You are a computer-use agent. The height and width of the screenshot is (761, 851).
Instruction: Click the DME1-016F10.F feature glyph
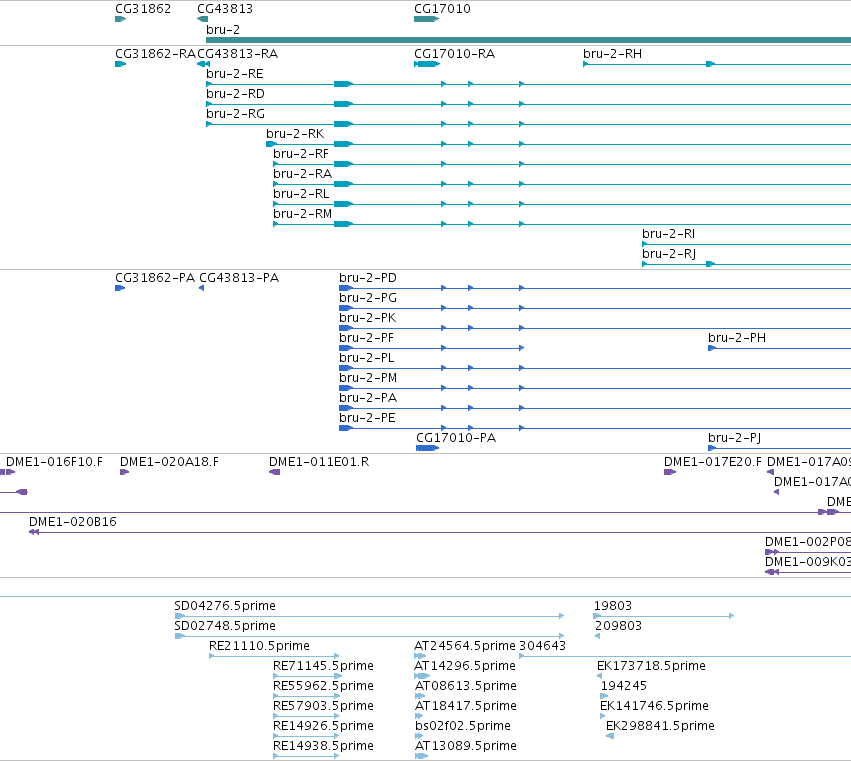click(8, 472)
